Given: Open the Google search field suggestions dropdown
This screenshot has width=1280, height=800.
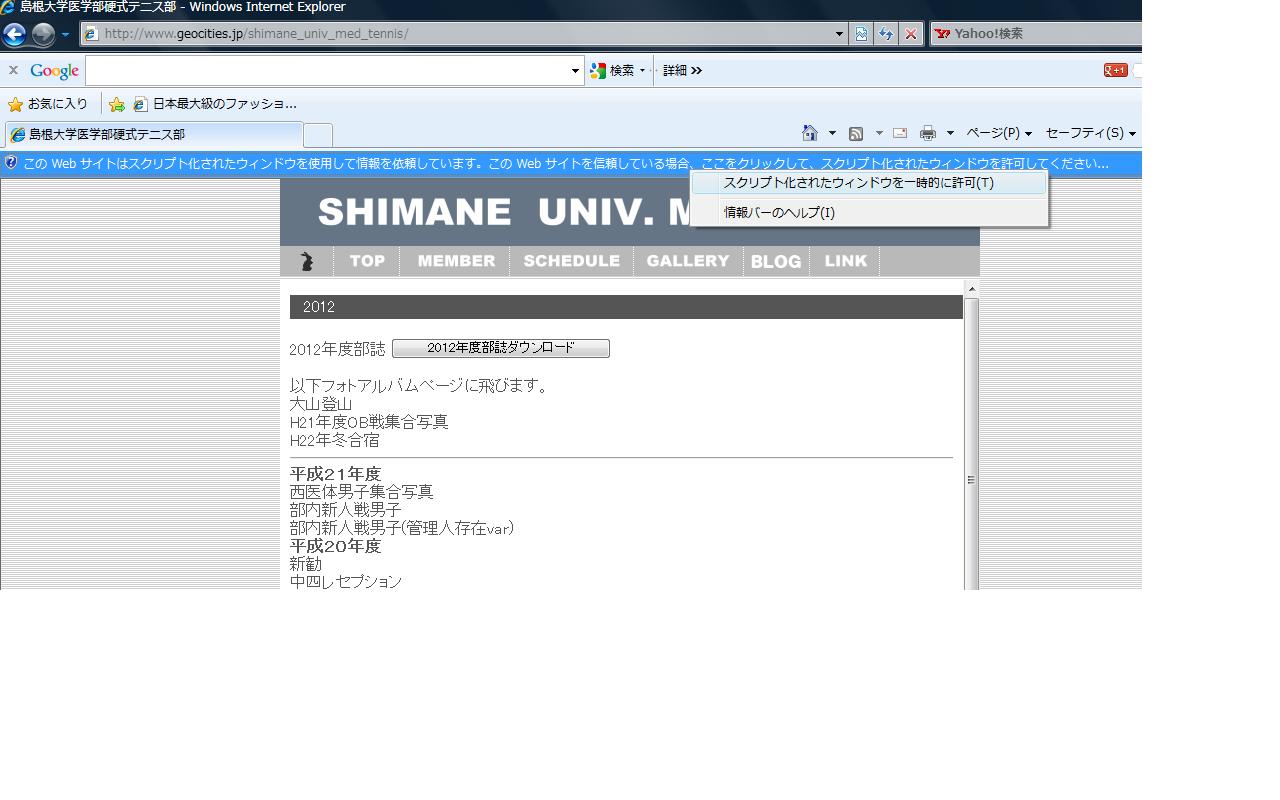Looking at the screenshot, I should pos(575,70).
